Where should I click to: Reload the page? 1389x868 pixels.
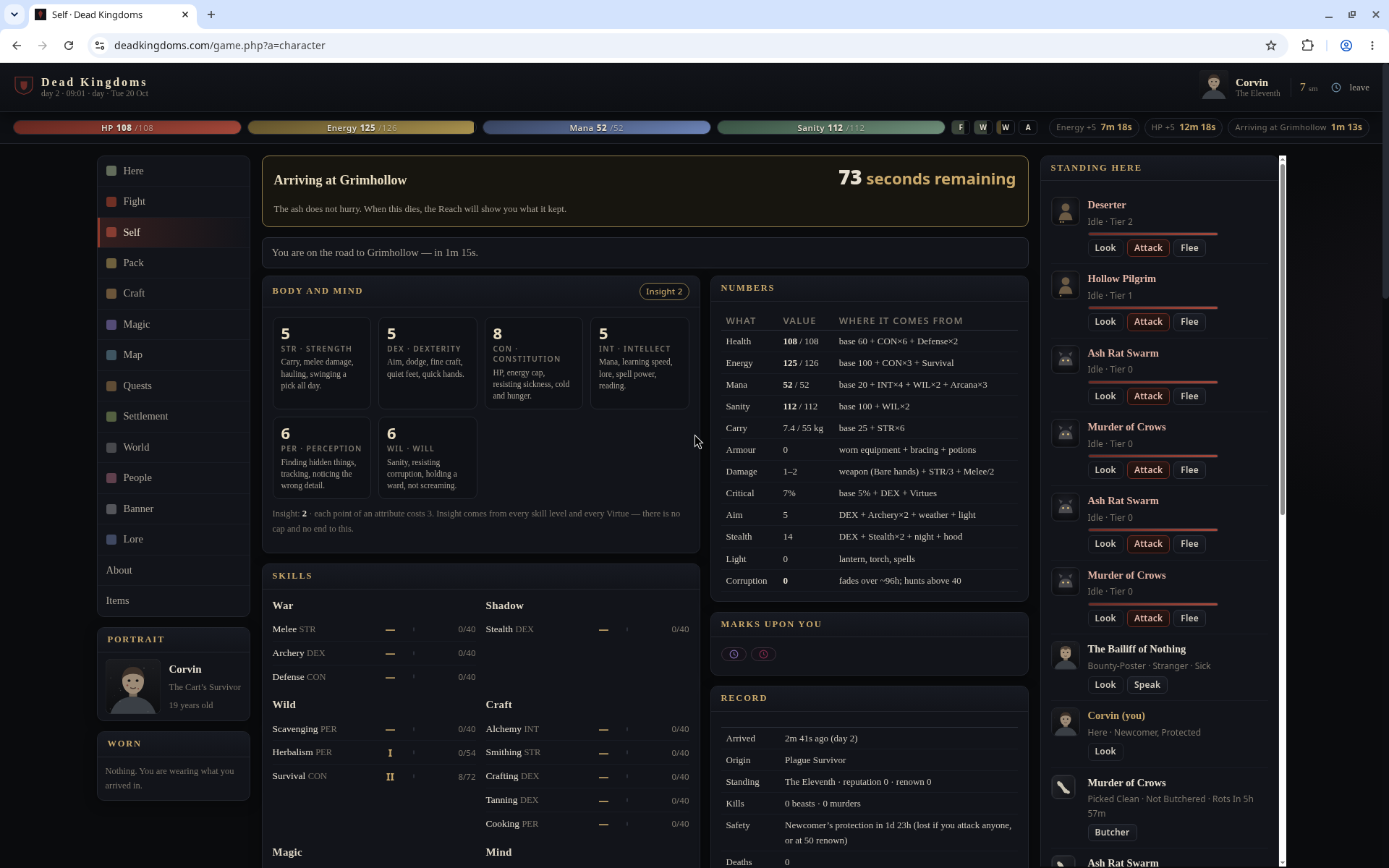coord(69,46)
